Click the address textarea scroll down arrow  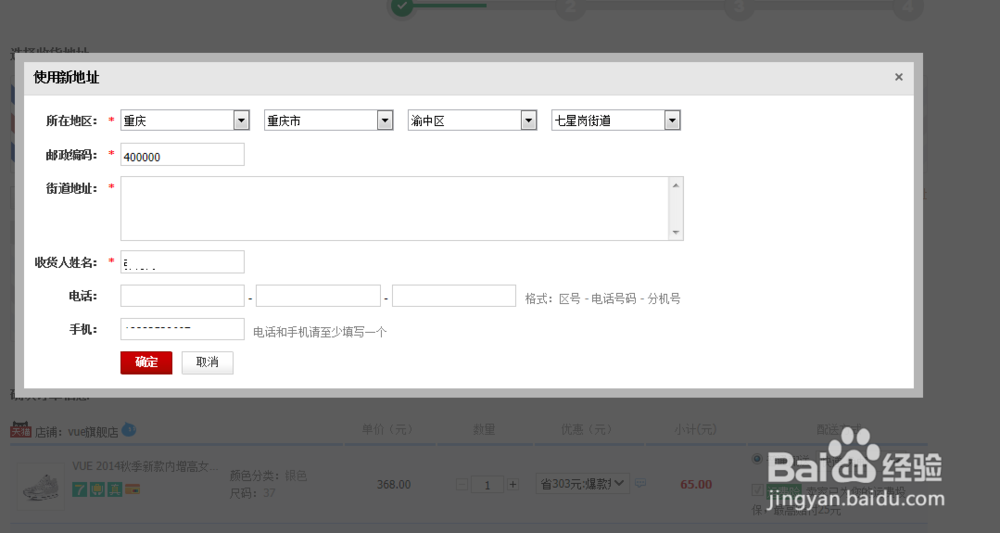[x=676, y=232]
